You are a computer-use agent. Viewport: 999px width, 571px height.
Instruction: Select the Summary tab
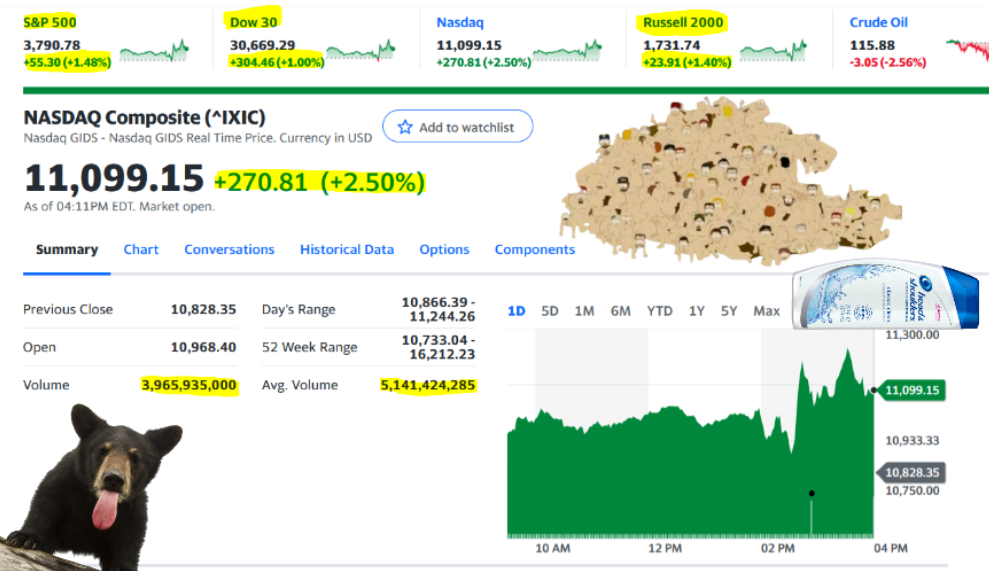[67, 250]
